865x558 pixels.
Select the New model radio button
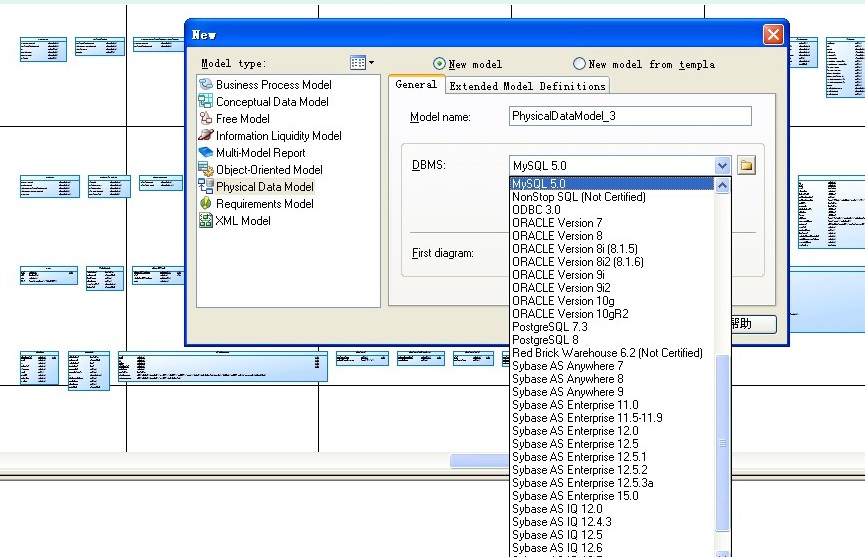coord(439,64)
